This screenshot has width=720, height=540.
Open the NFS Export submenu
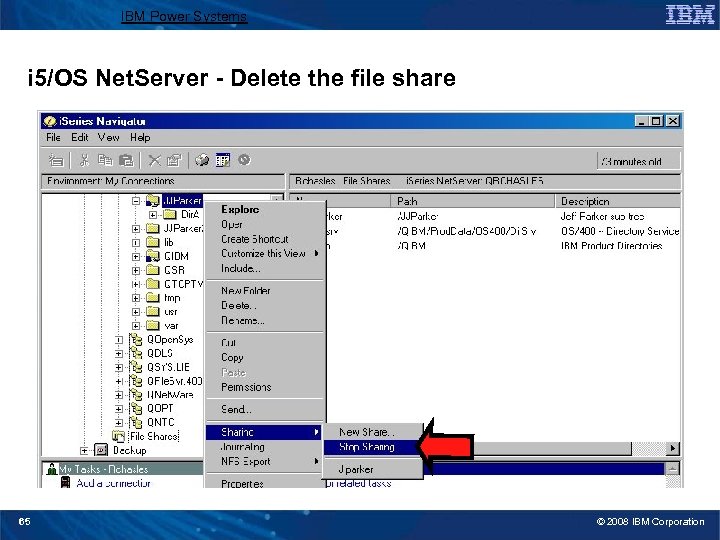[265, 461]
